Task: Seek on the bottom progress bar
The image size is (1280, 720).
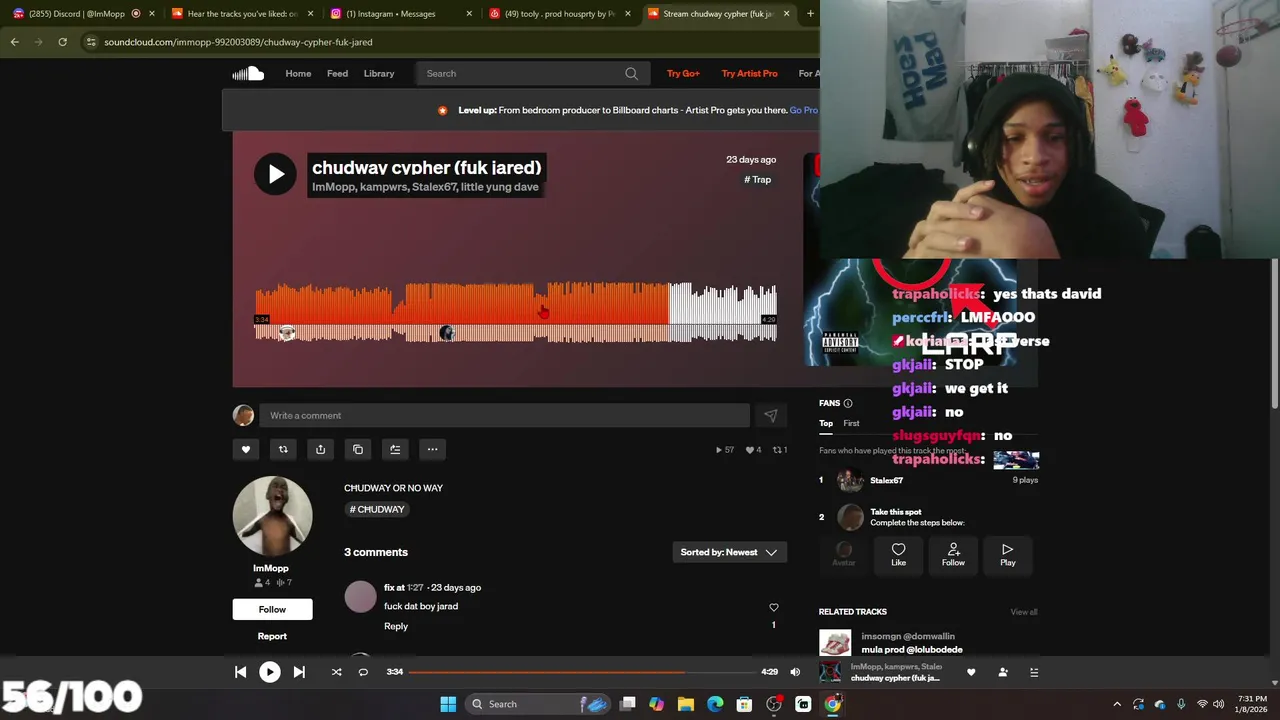Action: pyautogui.click(x=583, y=672)
